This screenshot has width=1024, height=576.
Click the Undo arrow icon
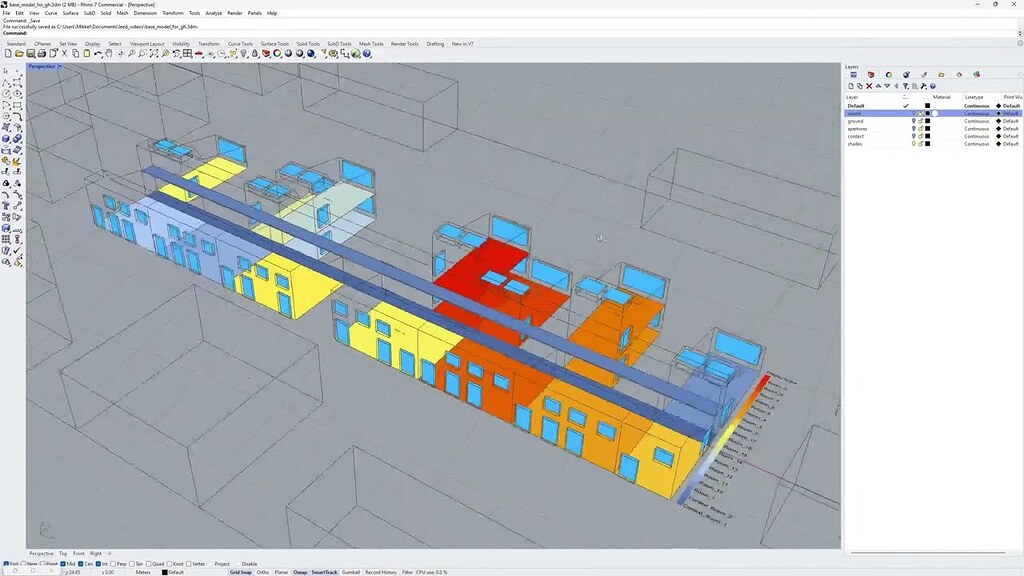tap(98, 53)
